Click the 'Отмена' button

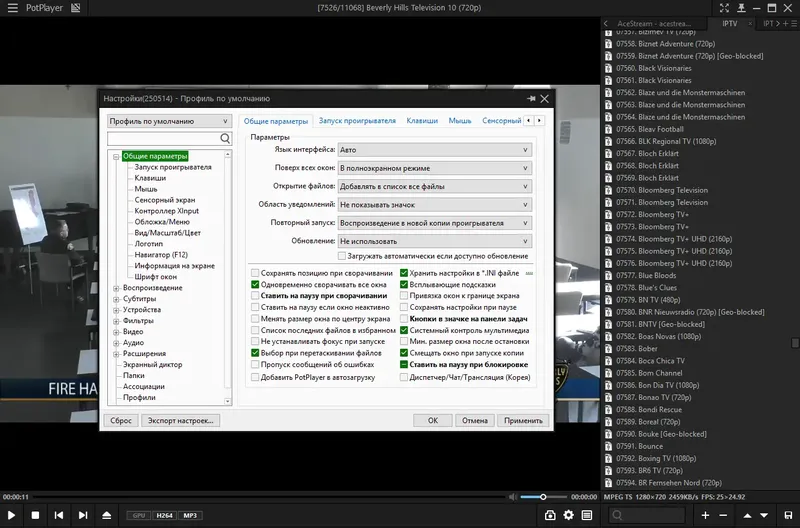474,420
